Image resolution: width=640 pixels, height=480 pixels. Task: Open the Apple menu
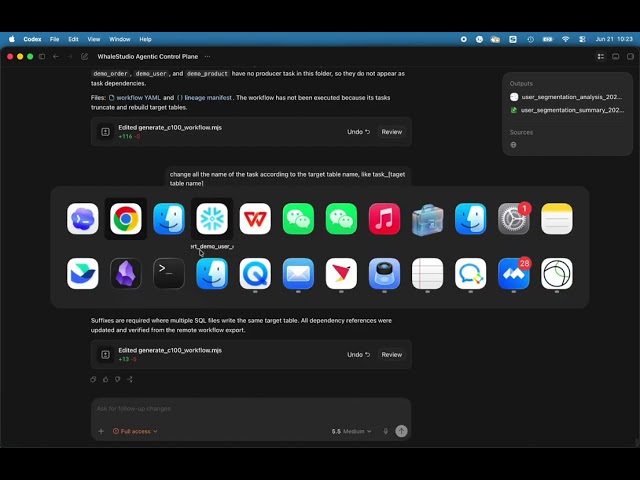coord(12,39)
